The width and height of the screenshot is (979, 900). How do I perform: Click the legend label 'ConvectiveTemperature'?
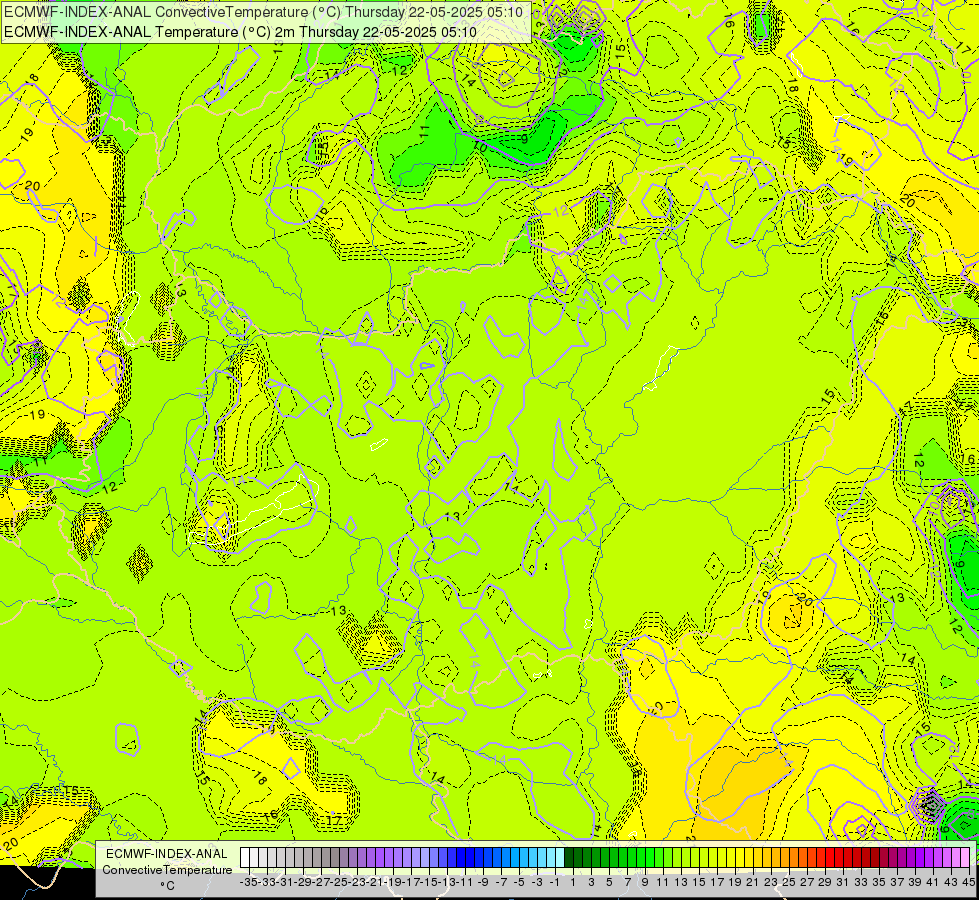point(167,869)
